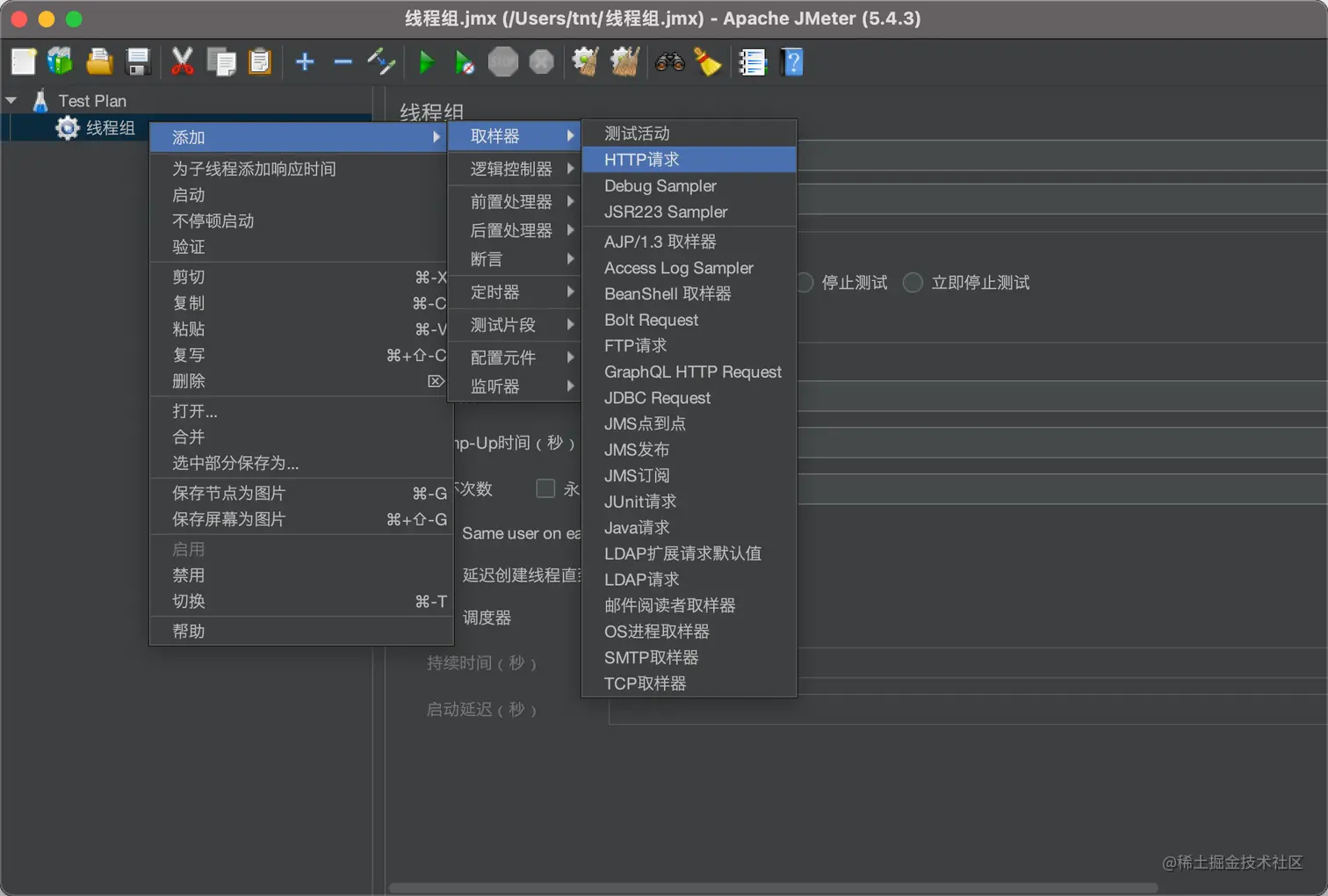
Task: Expand the 取样器 submenu
Action: point(515,136)
